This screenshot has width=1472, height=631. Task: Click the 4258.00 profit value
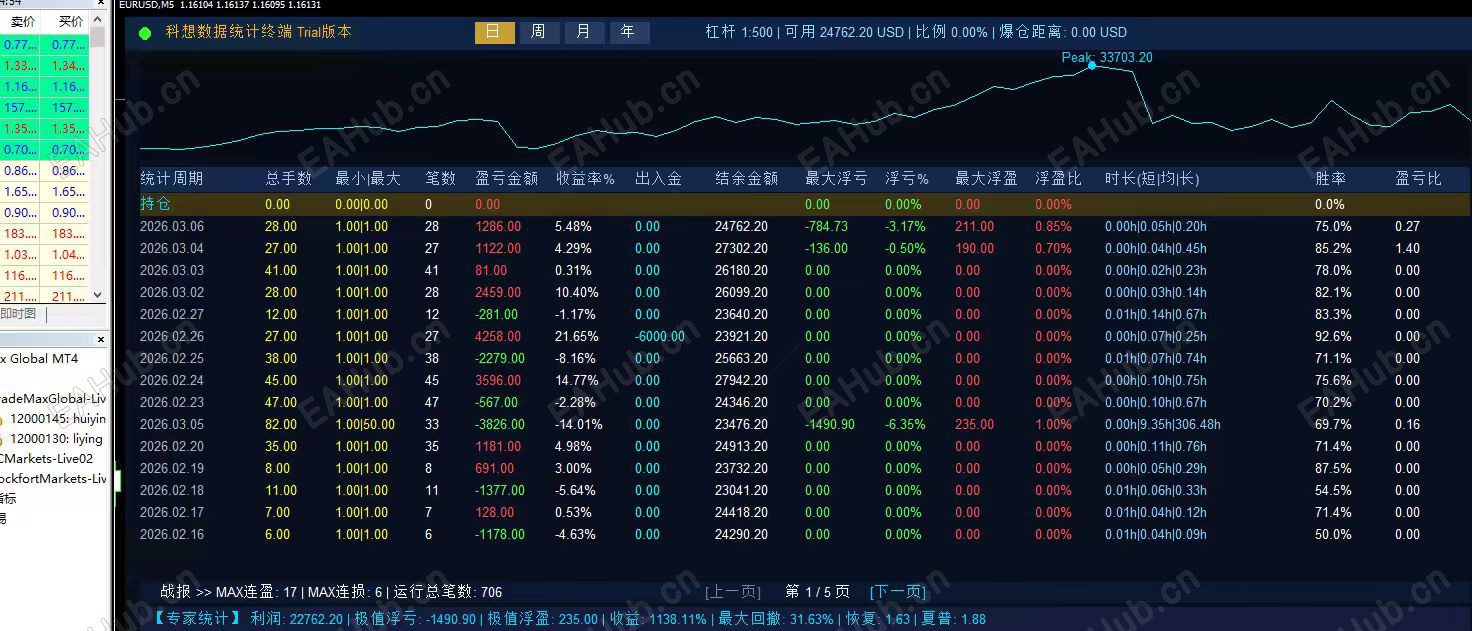point(498,336)
